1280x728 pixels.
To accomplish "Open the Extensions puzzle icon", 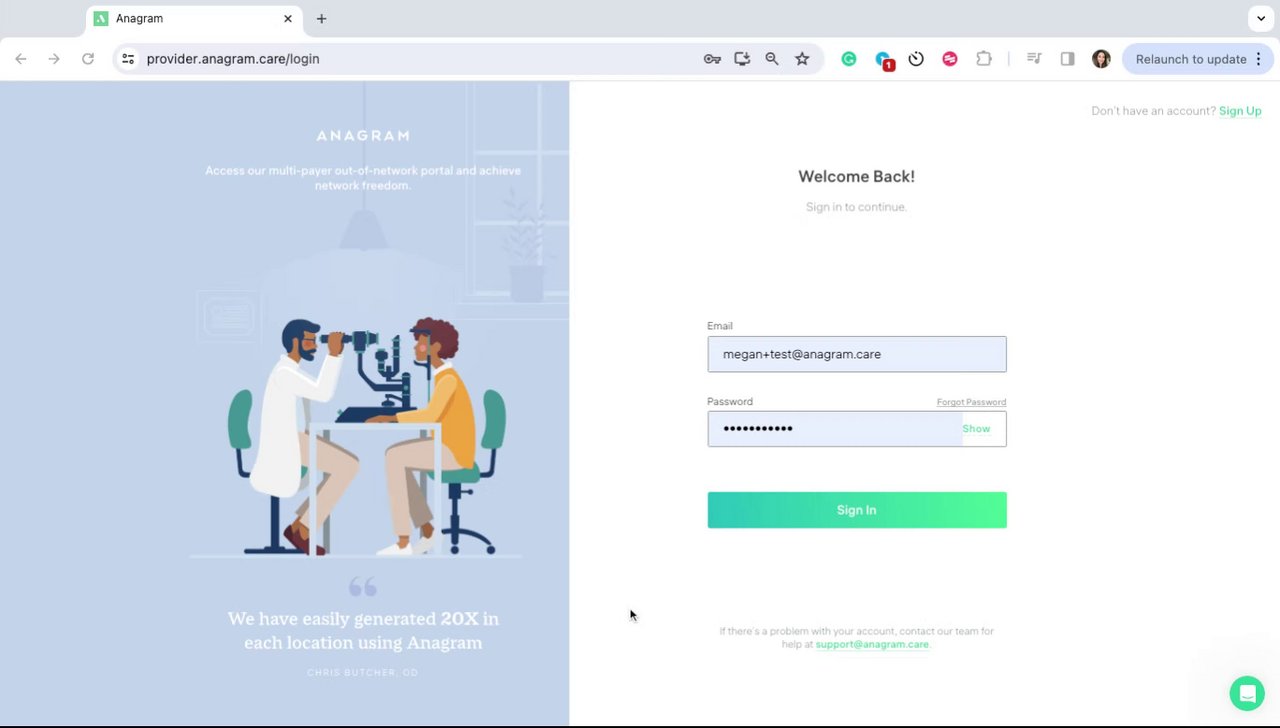I will (x=984, y=59).
